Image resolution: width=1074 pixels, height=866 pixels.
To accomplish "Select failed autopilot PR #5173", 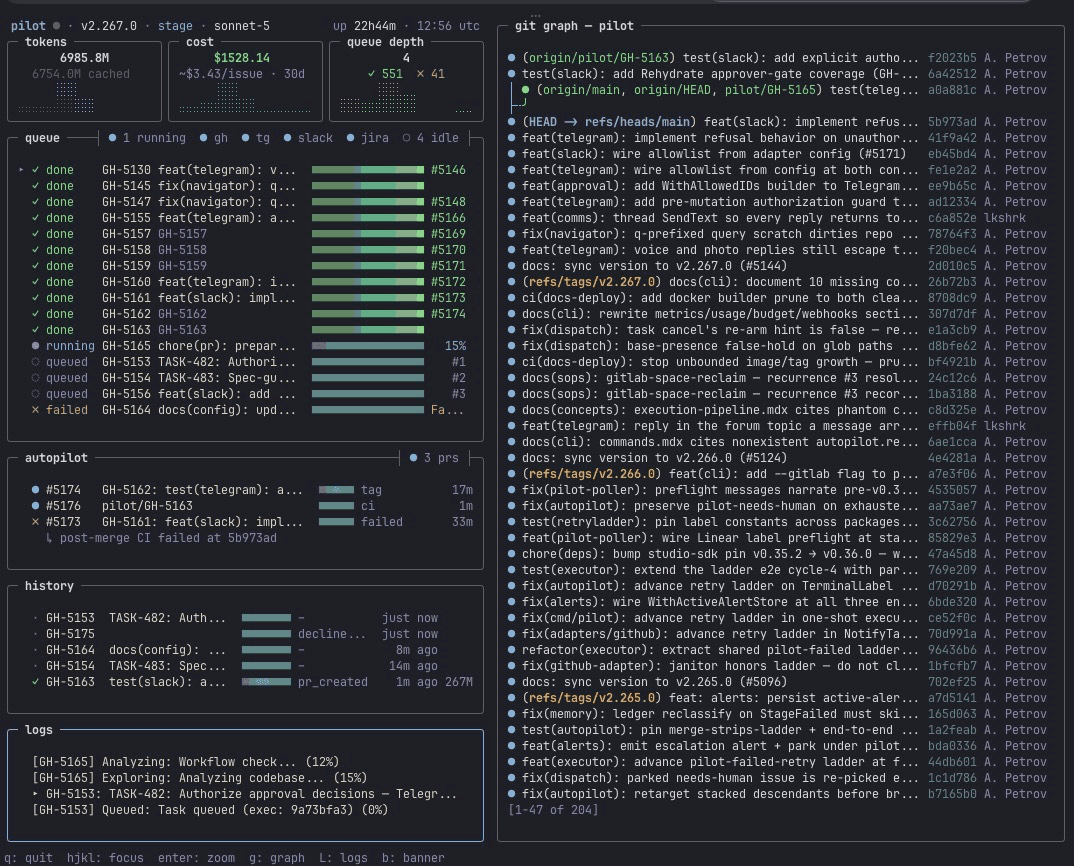I will pyautogui.click(x=251, y=522).
